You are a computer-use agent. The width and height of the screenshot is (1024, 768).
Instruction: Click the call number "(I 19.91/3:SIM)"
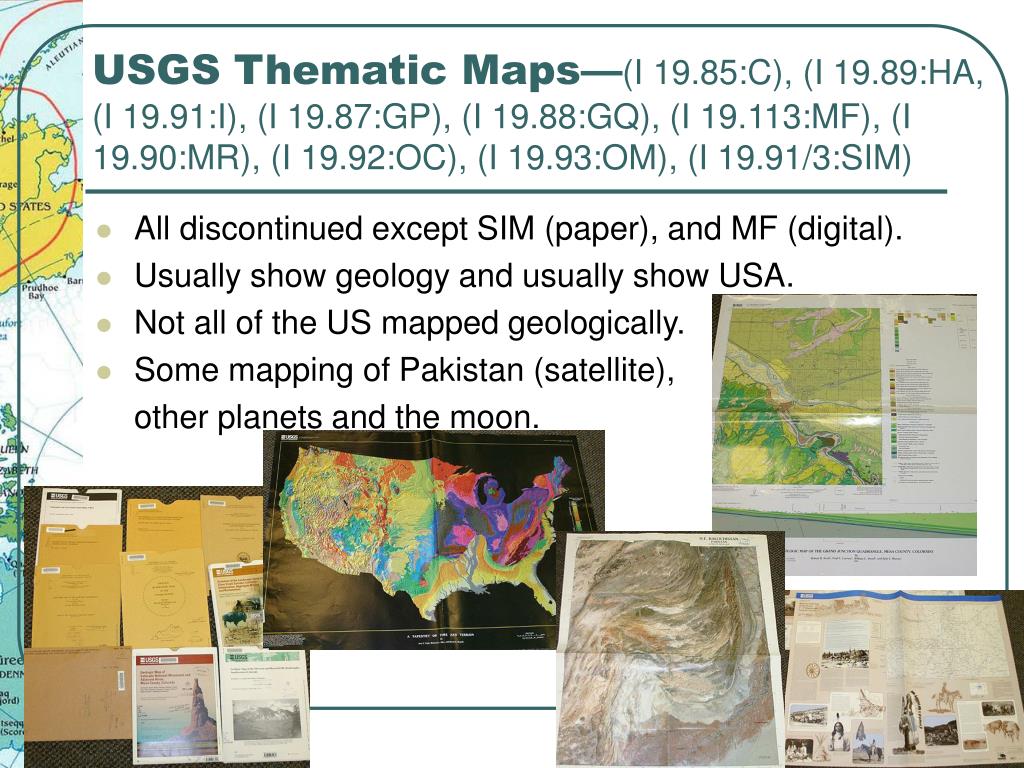pos(799,158)
